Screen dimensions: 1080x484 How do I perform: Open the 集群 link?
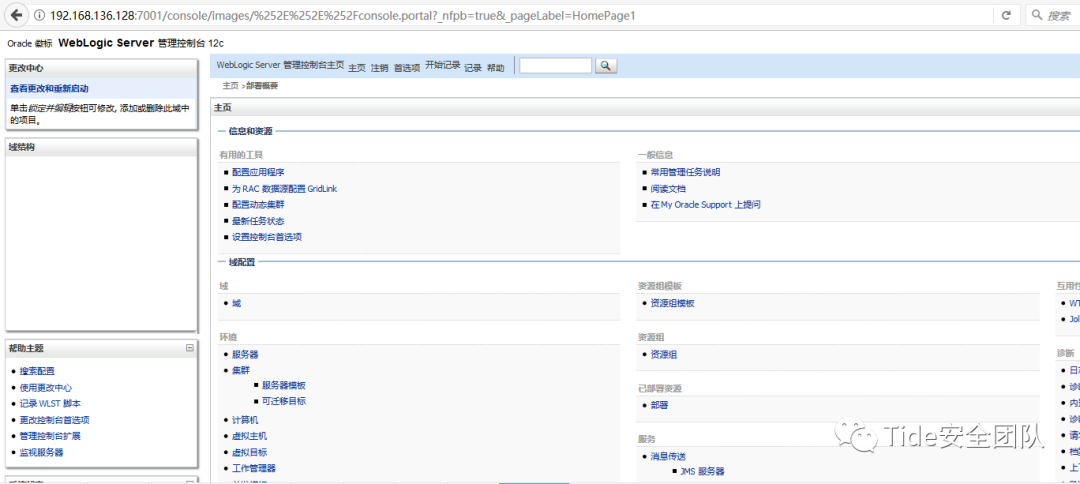[241, 370]
